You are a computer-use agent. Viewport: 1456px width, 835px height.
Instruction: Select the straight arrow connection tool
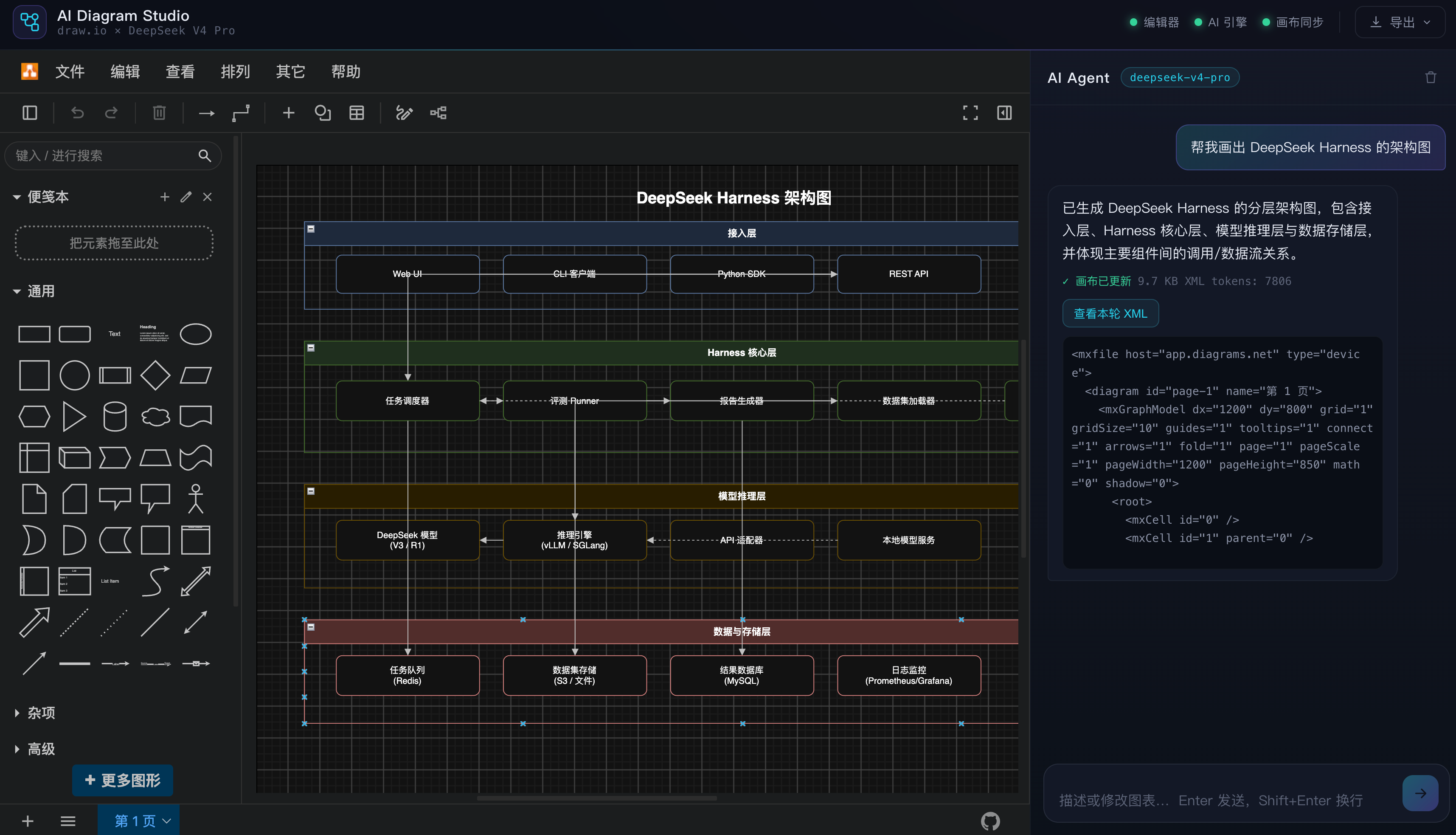206,113
